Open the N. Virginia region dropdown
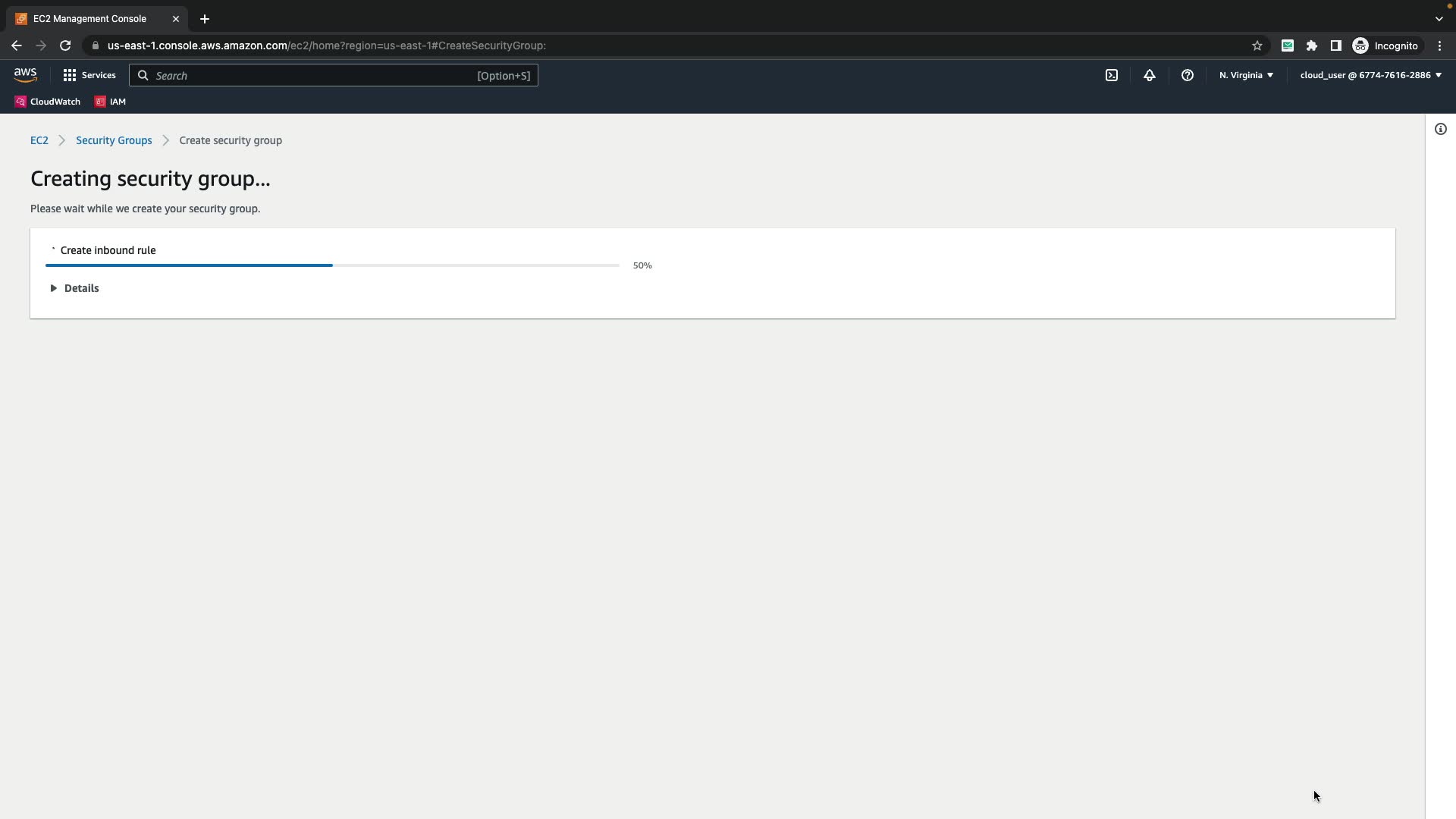The height and width of the screenshot is (819, 1456). (x=1246, y=75)
